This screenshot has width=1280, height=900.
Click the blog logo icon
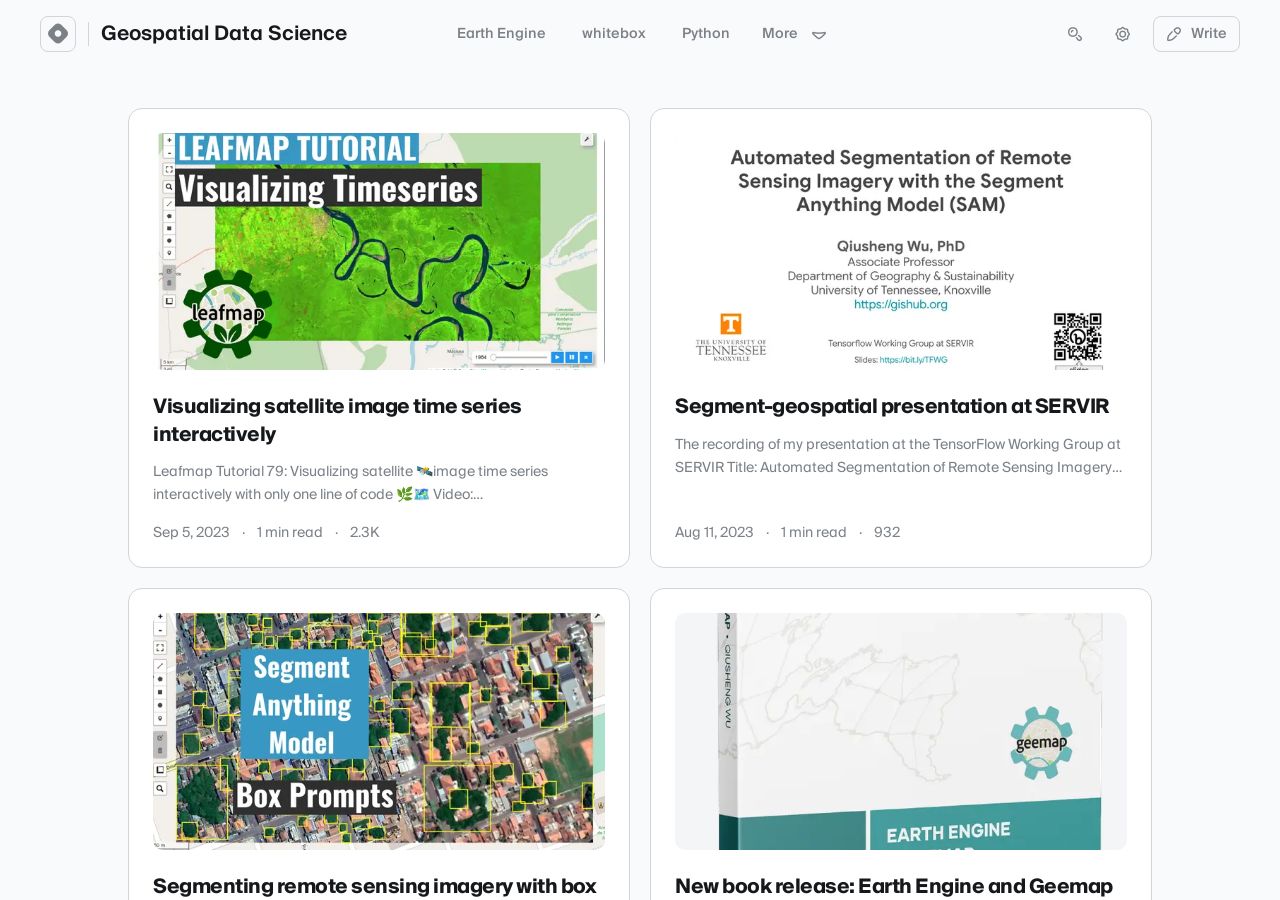pyautogui.click(x=58, y=34)
